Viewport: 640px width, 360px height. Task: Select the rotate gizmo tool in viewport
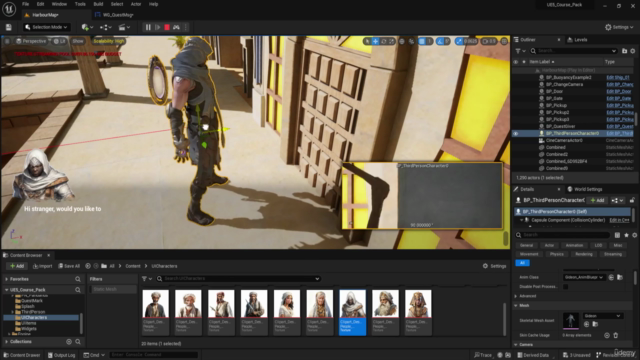pyautogui.click(x=384, y=41)
